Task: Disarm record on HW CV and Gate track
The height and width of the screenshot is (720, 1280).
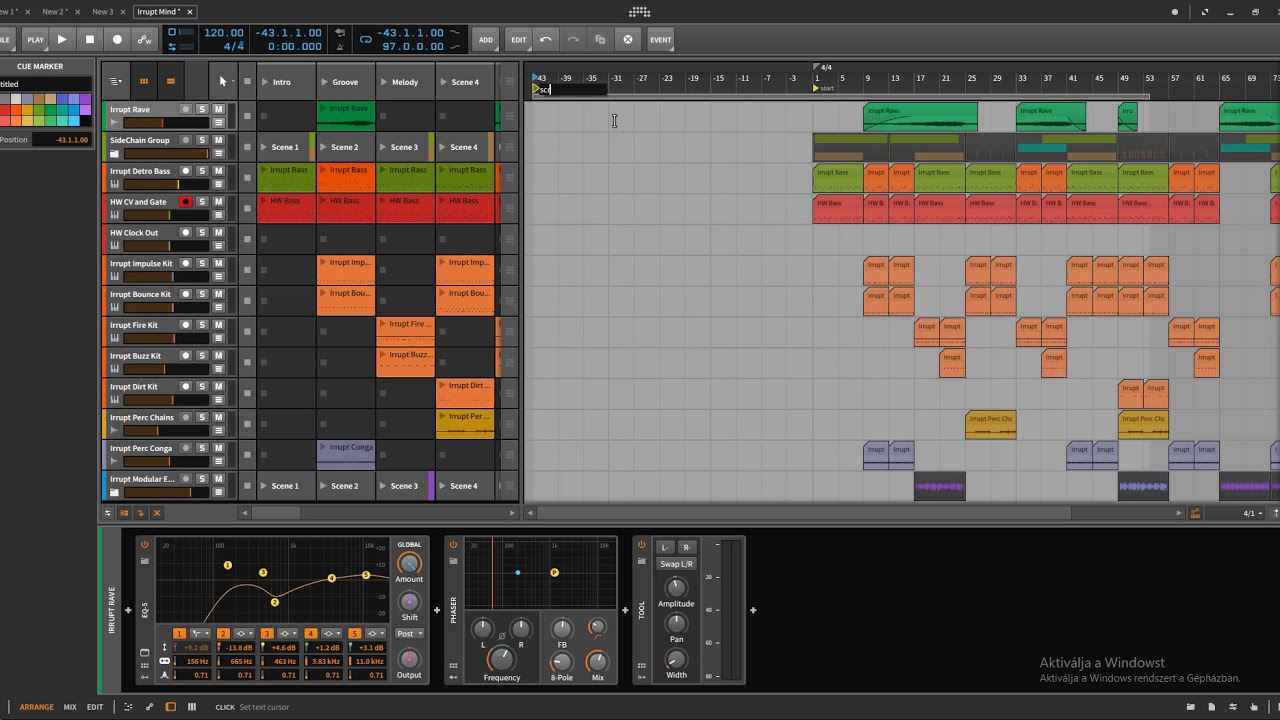Action: (185, 202)
